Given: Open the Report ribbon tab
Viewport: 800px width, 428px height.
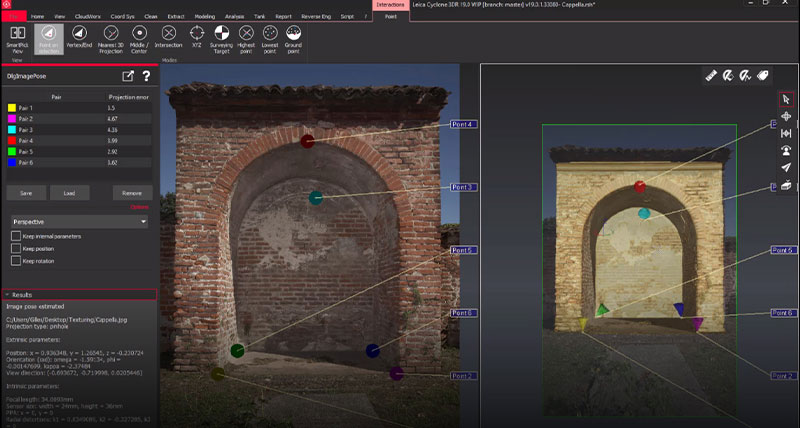Looking at the screenshot, I should pyautogui.click(x=283, y=16).
